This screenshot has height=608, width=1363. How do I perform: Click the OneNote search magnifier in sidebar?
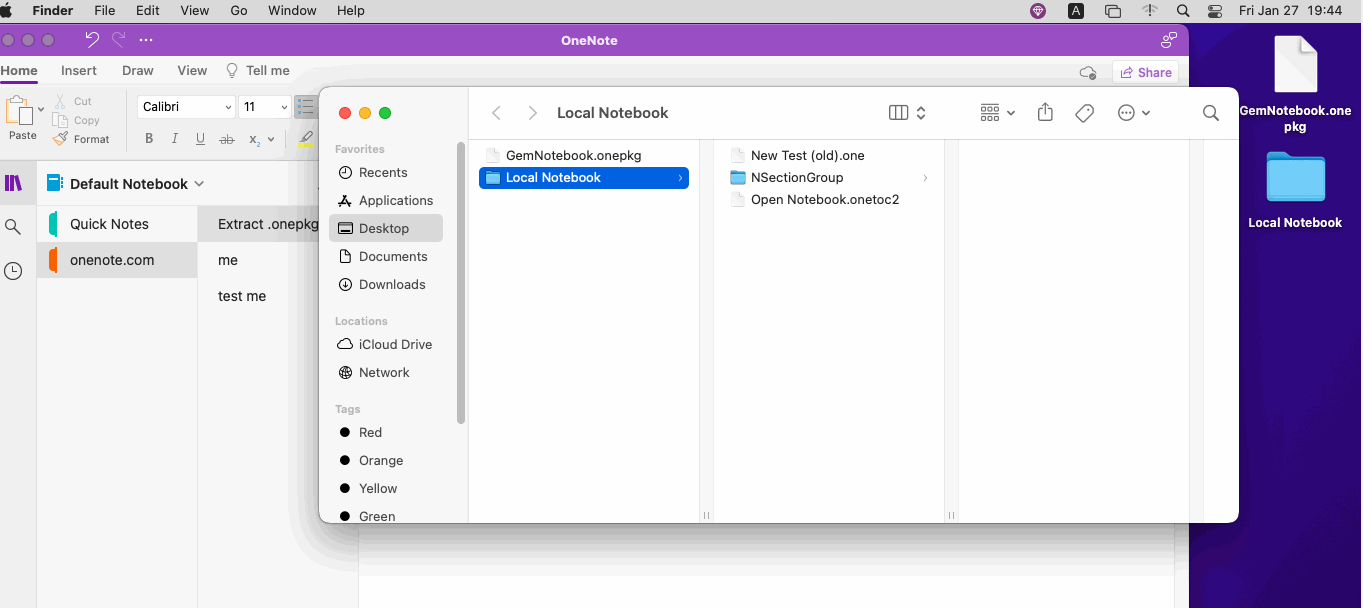click(13, 227)
